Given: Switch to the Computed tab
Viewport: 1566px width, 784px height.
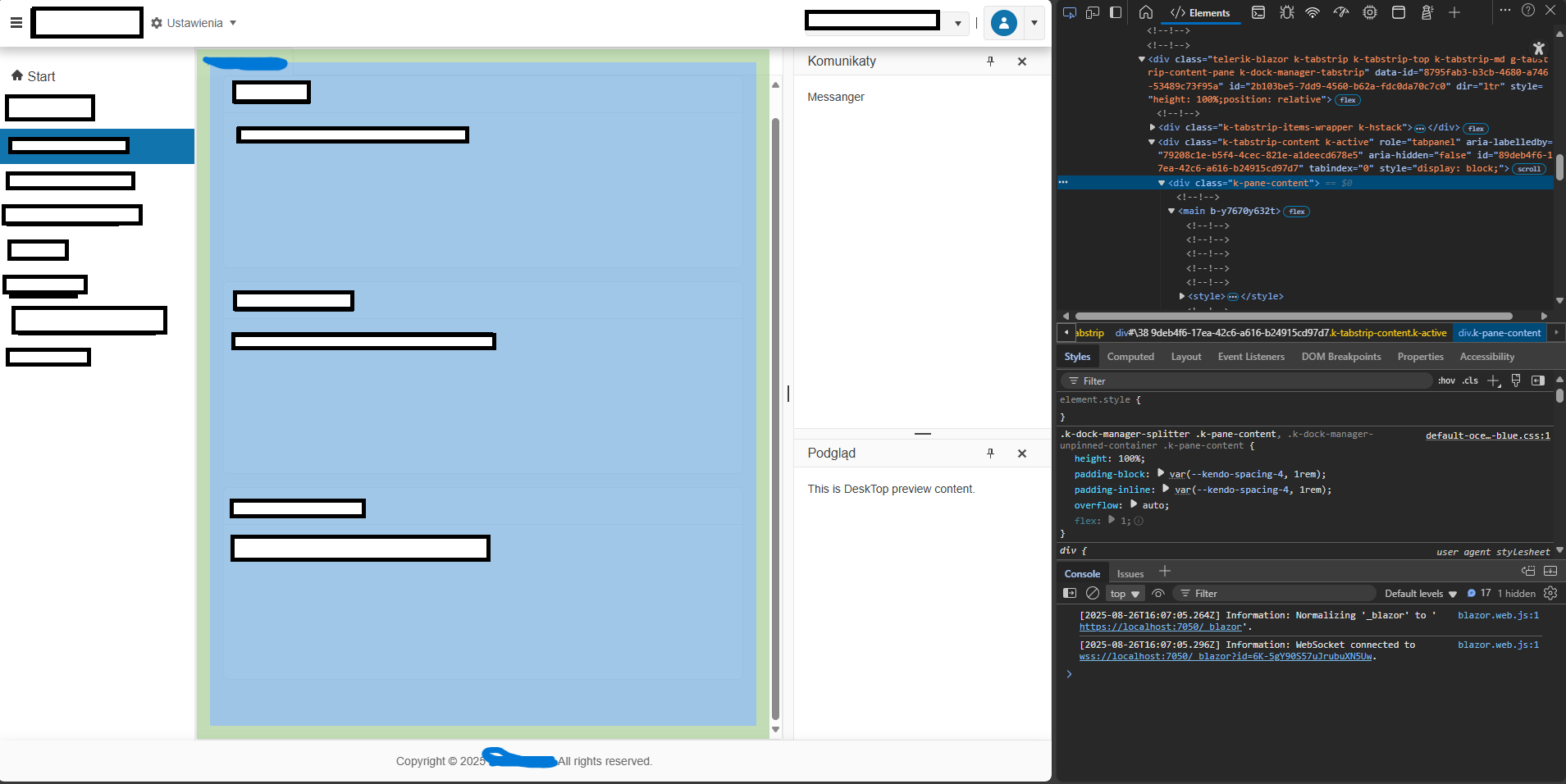Looking at the screenshot, I should [1130, 357].
